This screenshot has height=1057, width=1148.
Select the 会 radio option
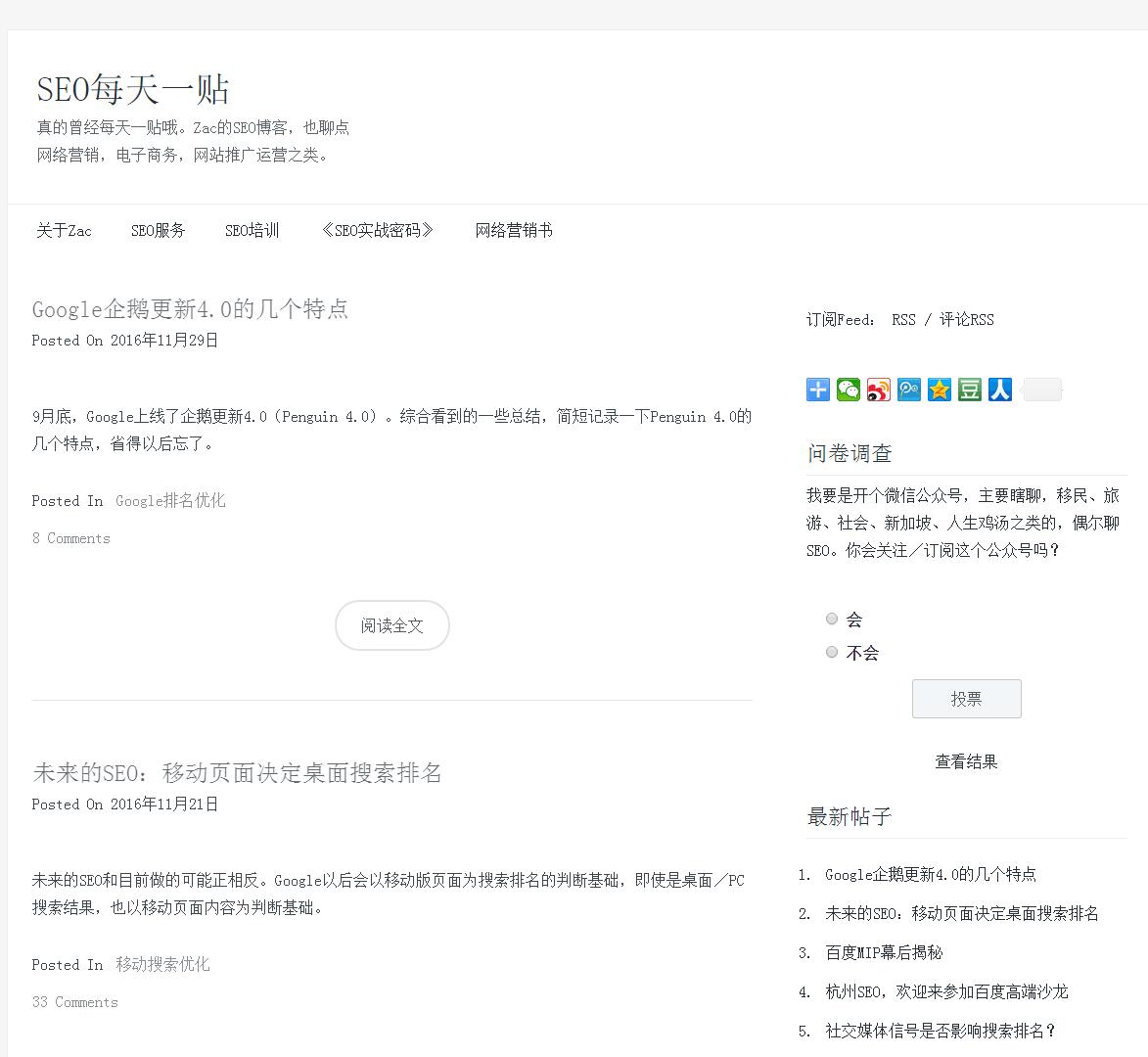[x=832, y=620]
